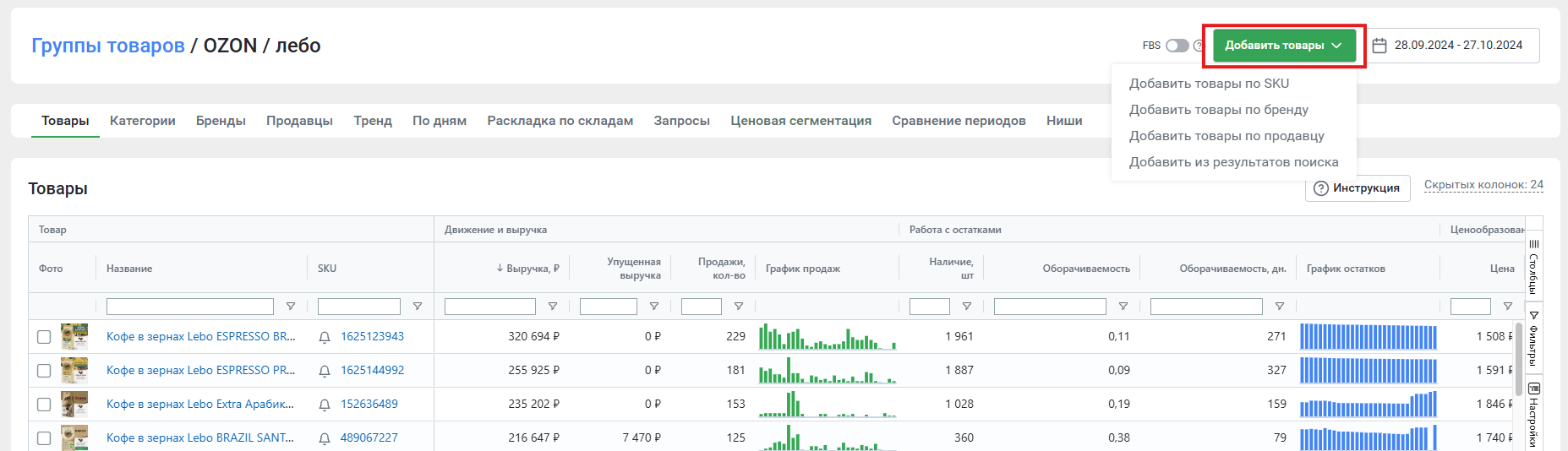Open the Lebo ESPRESSO PR product photo
This screenshot has height=451, width=1568.
tap(74, 371)
